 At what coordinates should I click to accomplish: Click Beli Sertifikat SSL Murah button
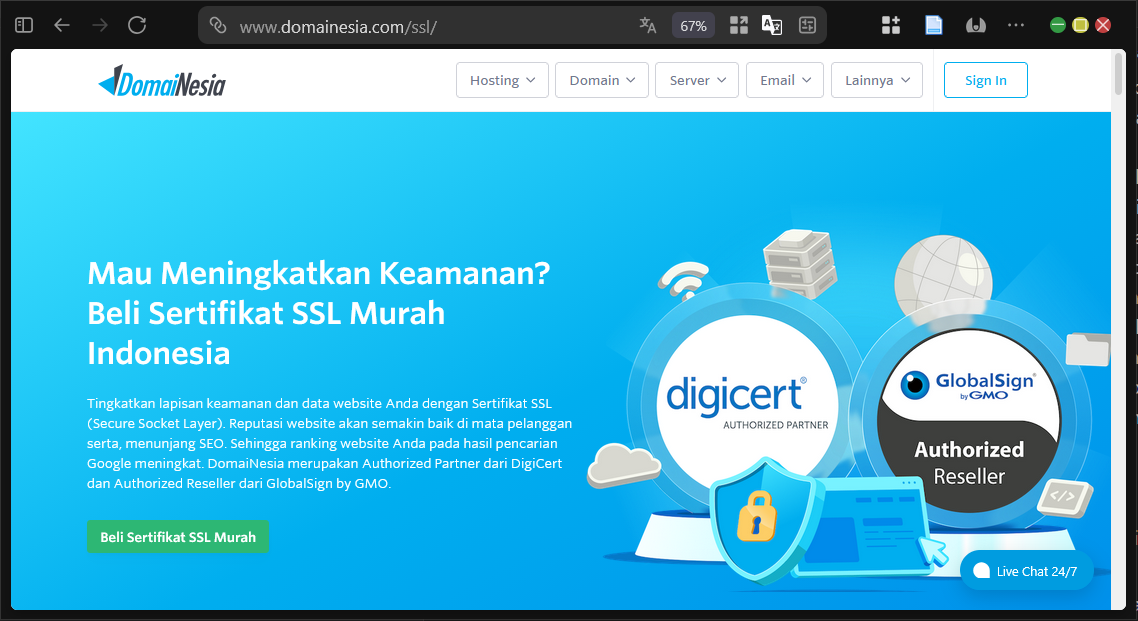(178, 537)
